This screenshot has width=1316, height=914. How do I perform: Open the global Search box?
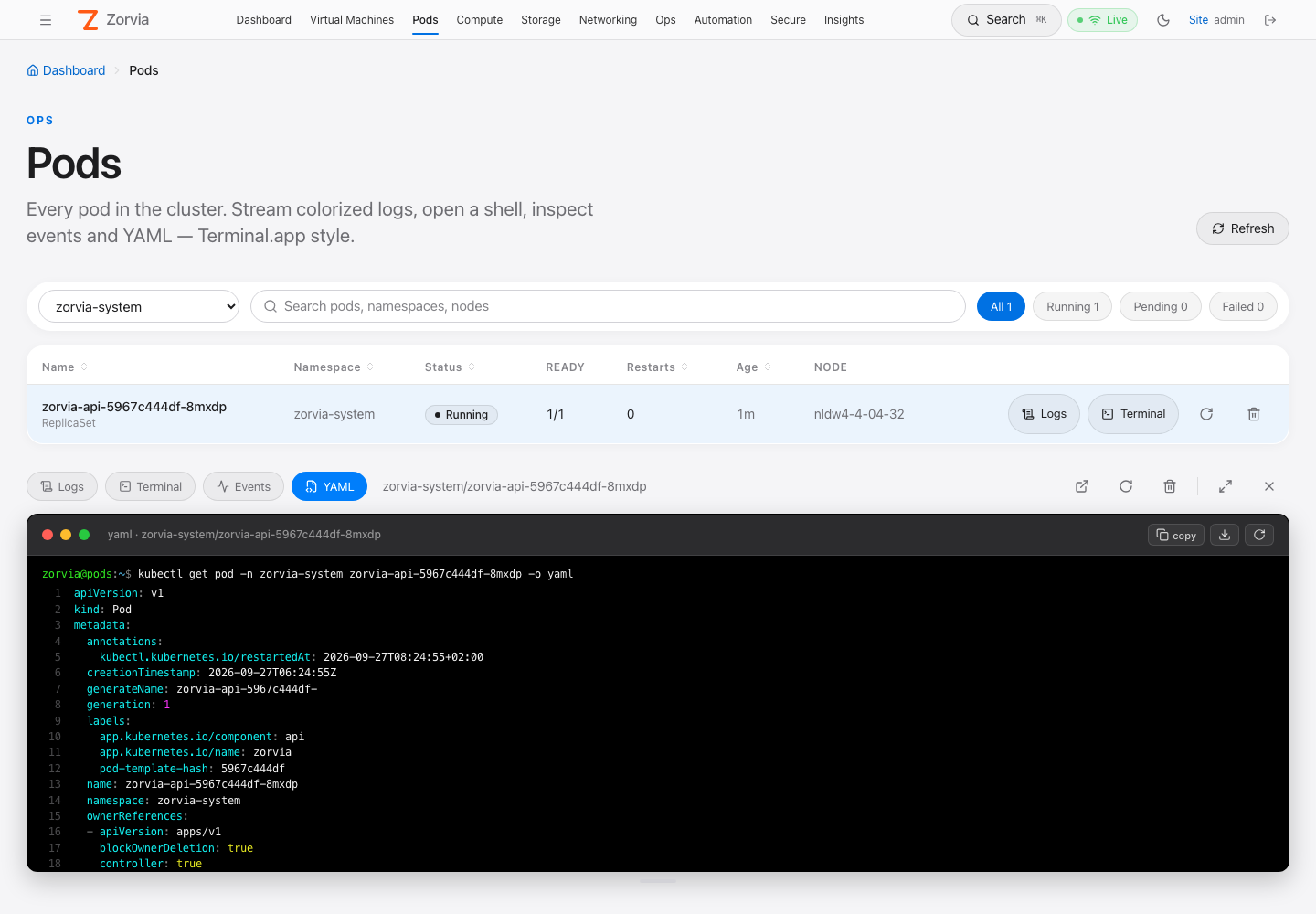(1006, 20)
